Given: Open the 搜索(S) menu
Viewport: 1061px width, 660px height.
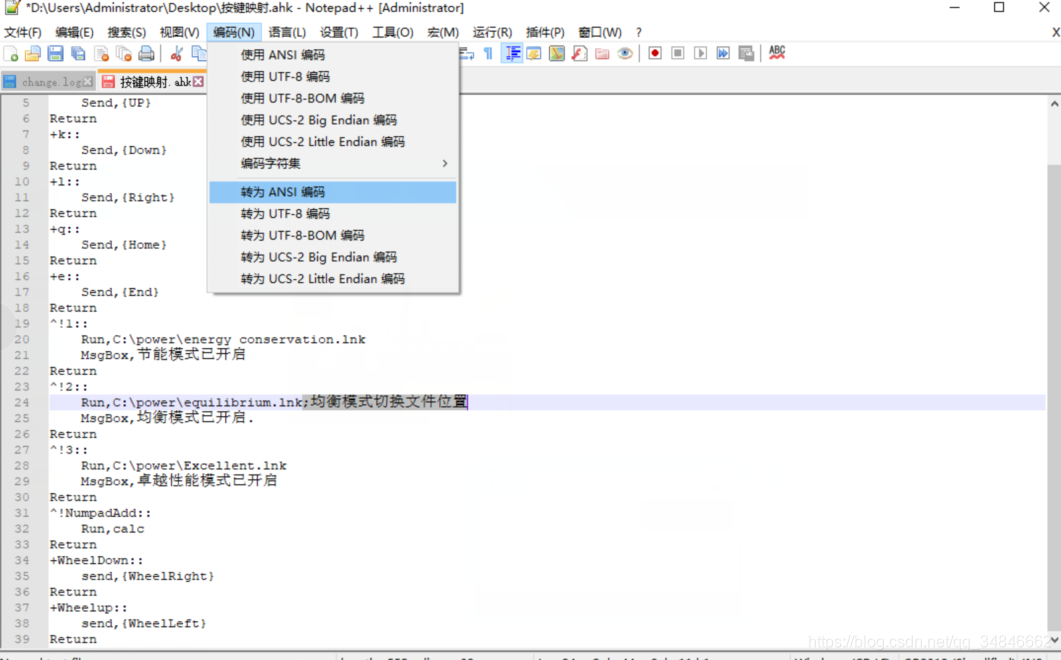Looking at the screenshot, I should pyautogui.click(x=126, y=32).
